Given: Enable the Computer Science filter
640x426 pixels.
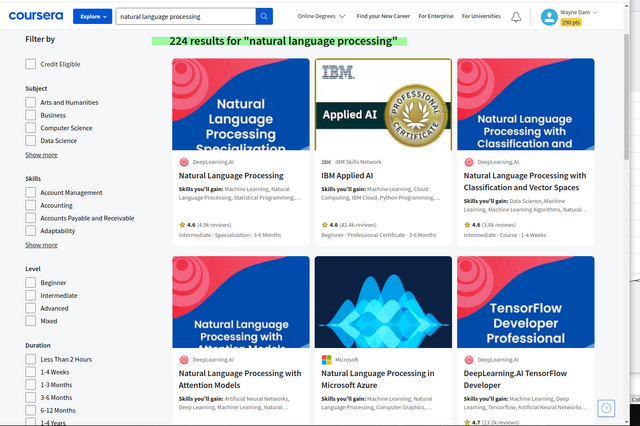Looking at the screenshot, I should (31, 128).
